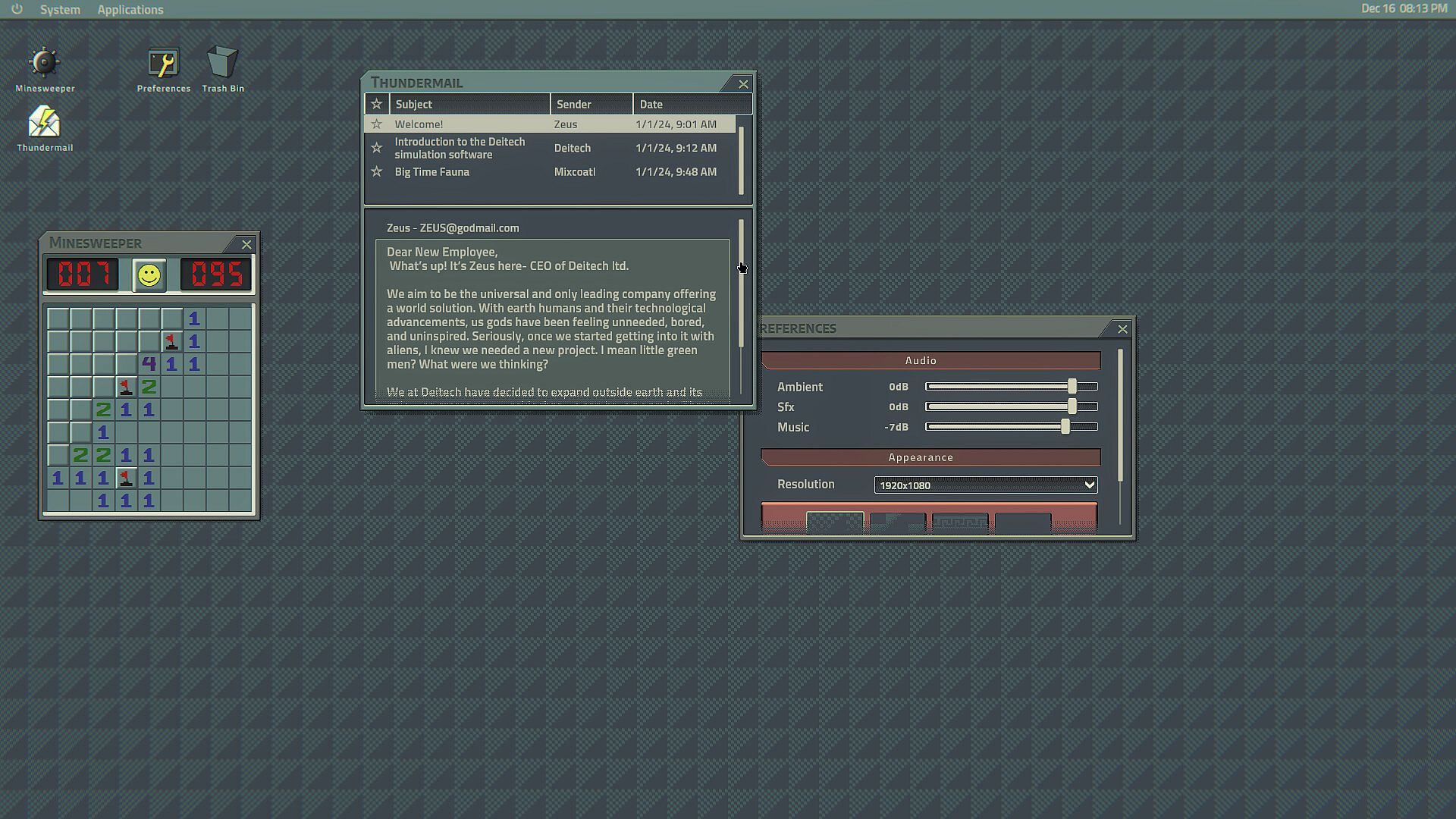This screenshot has height=819, width=1456.
Task: Open the Trash Bin icon
Action: pyautogui.click(x=222, y=64)
